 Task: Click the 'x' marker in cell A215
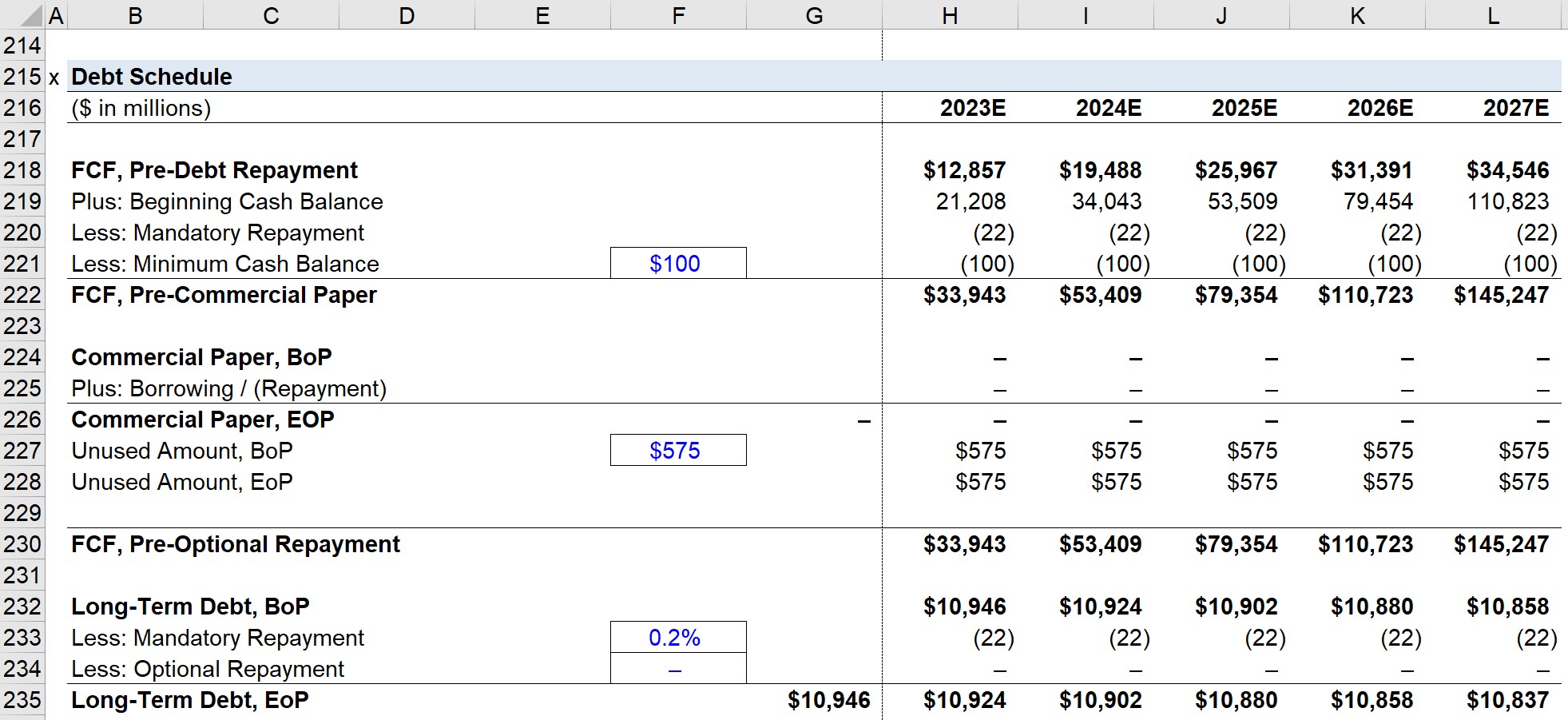click(x=54, y=78)
